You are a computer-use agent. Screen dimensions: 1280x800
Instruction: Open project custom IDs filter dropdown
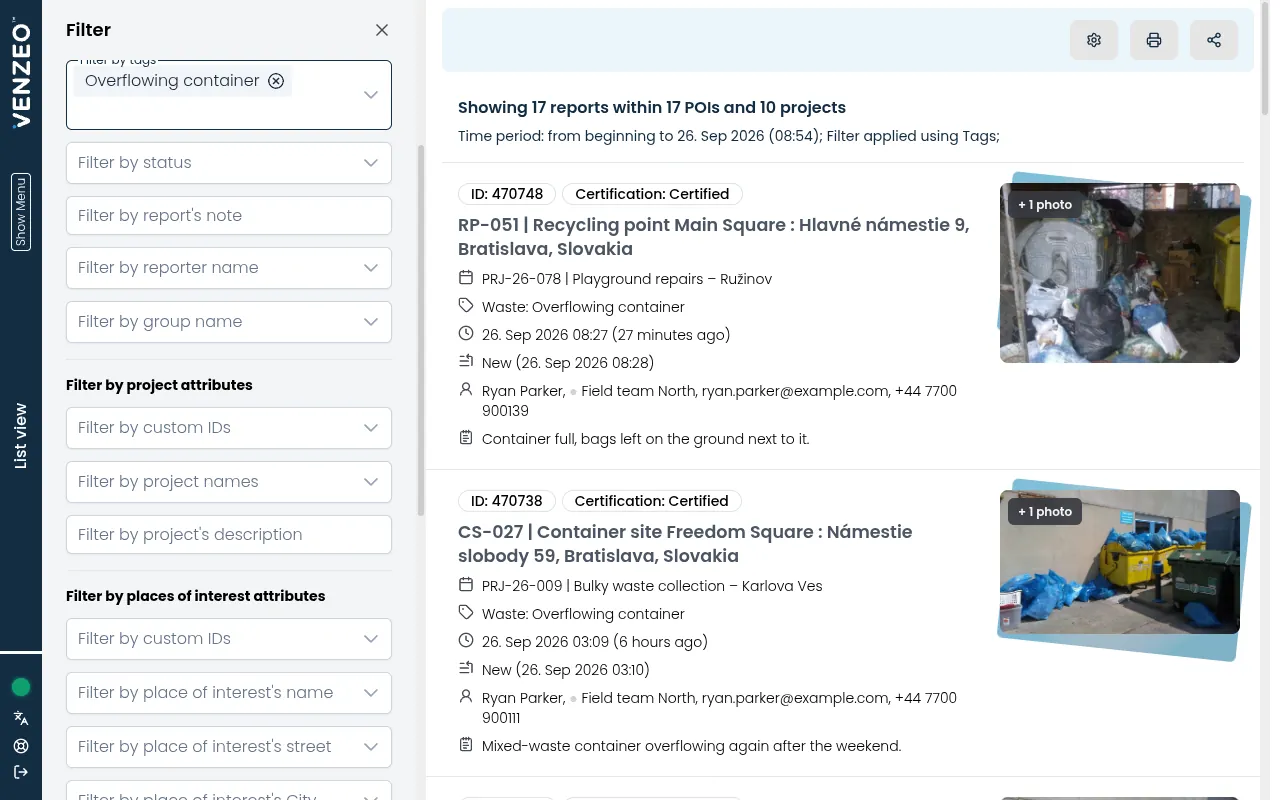coord(229,428)
